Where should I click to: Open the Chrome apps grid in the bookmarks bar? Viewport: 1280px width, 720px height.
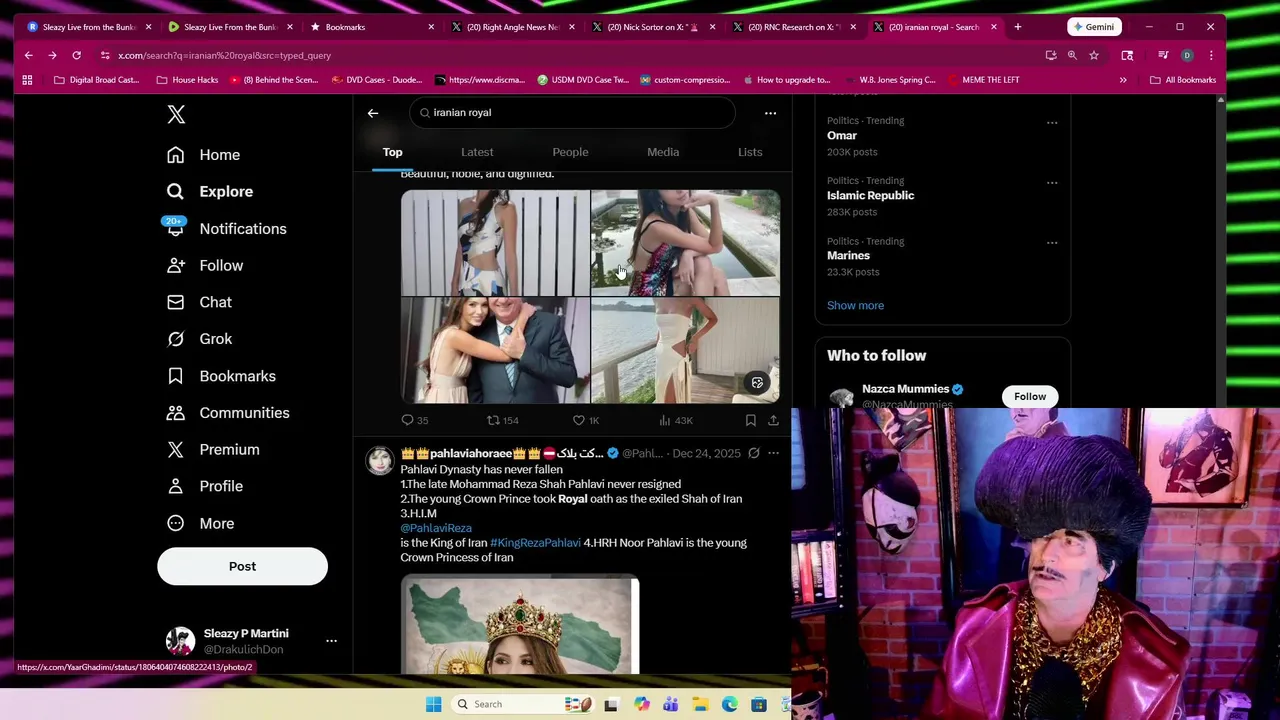tap(27, 80)
